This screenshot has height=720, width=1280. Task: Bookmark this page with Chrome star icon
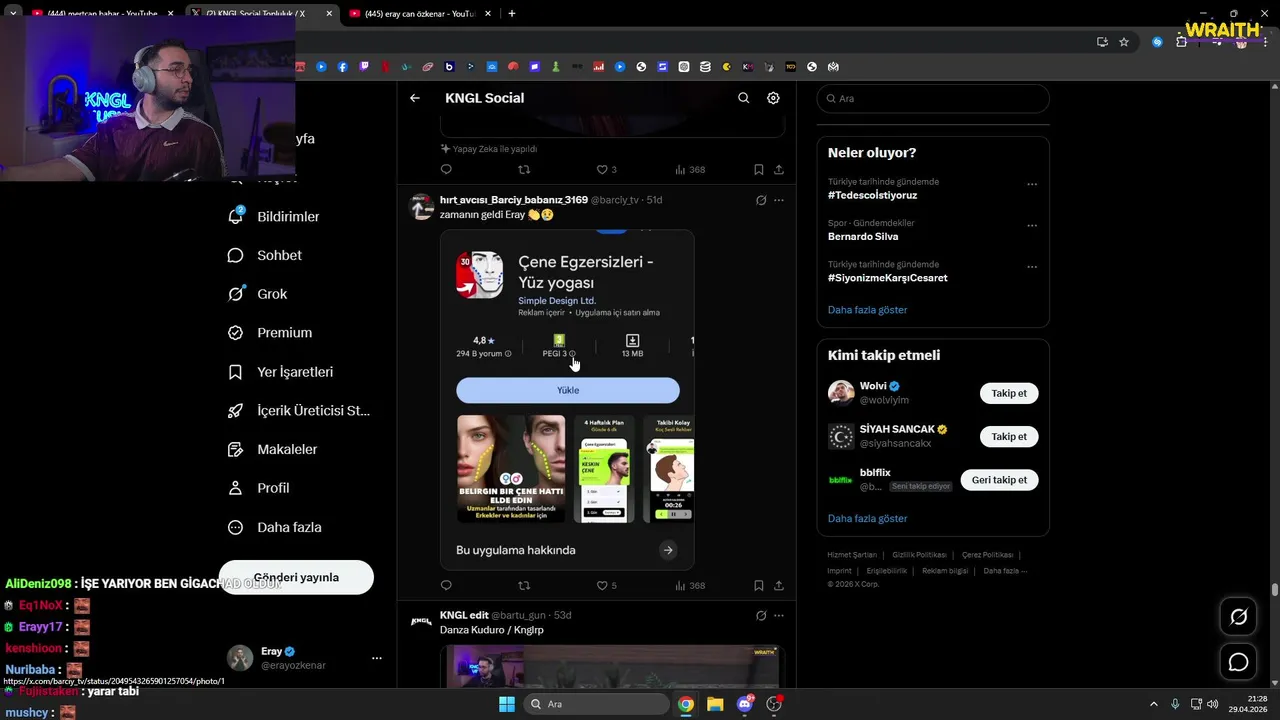(x=1124, y=42)
